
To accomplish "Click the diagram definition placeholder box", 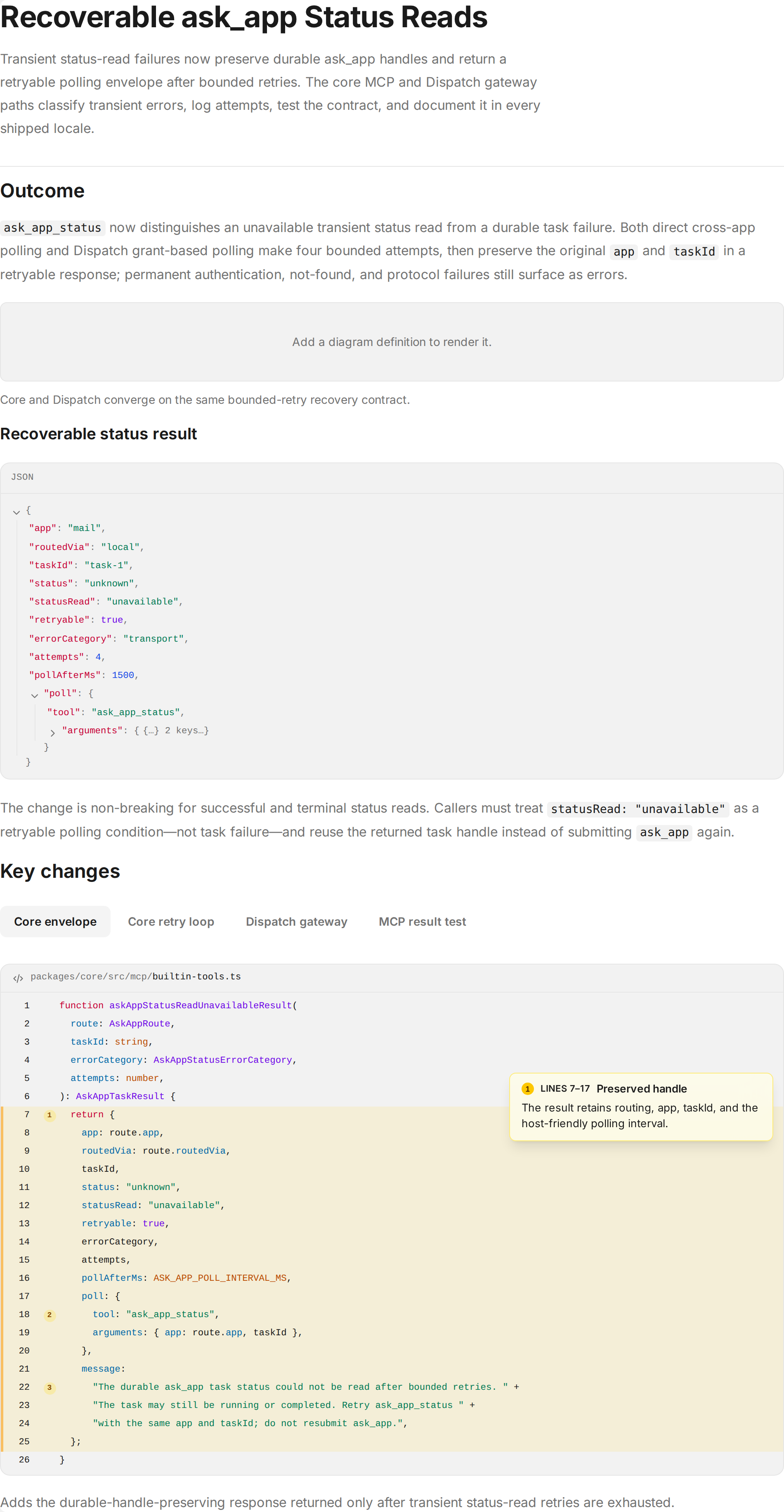I will (x=392, y=342).
